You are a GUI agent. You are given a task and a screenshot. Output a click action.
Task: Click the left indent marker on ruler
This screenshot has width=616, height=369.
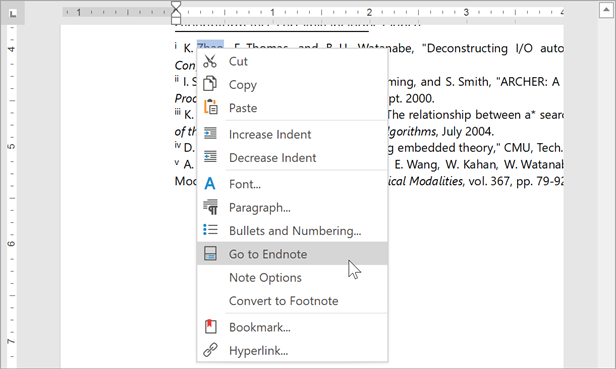(176, 21)
